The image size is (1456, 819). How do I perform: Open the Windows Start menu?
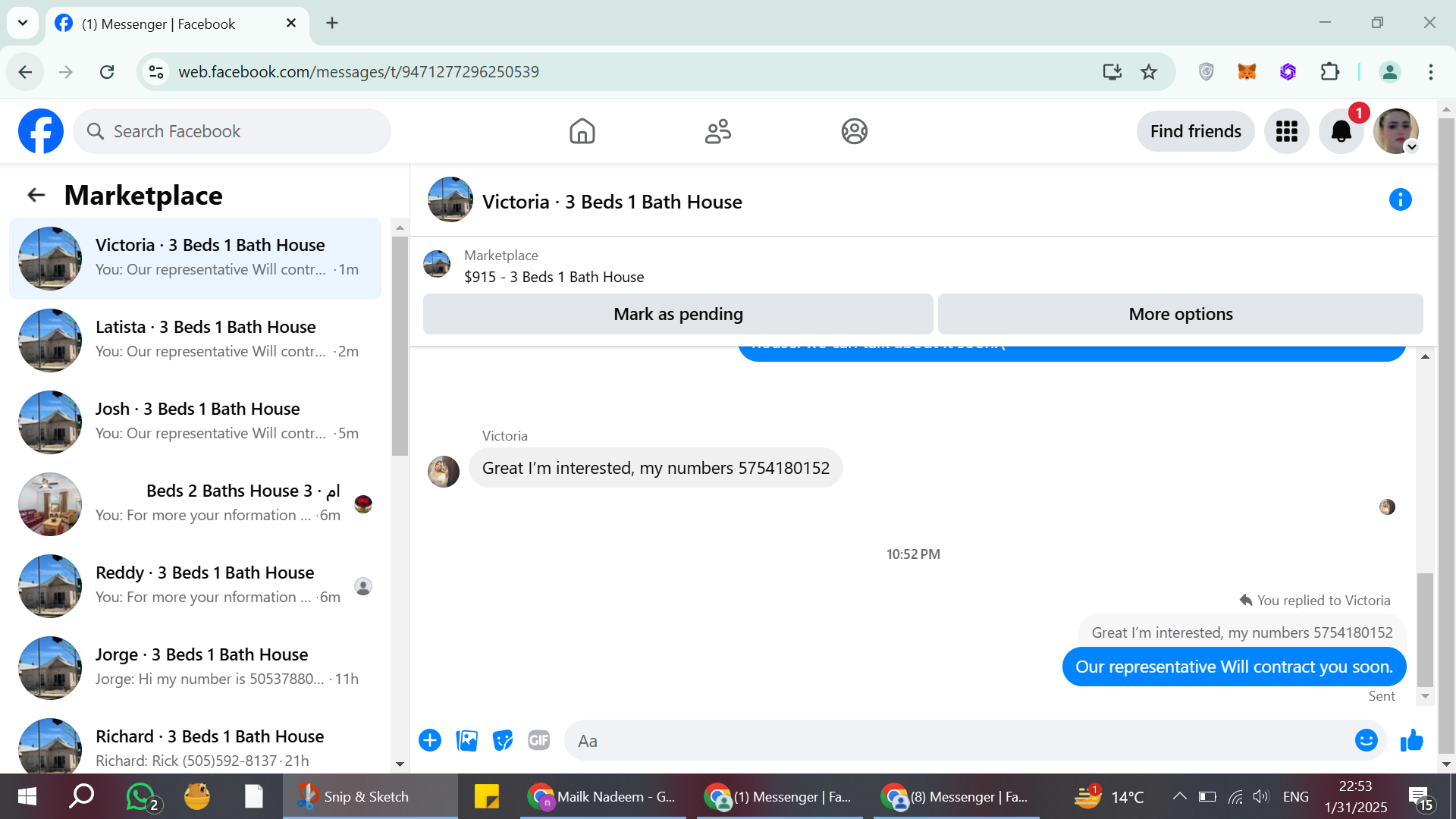pos(27,796)
